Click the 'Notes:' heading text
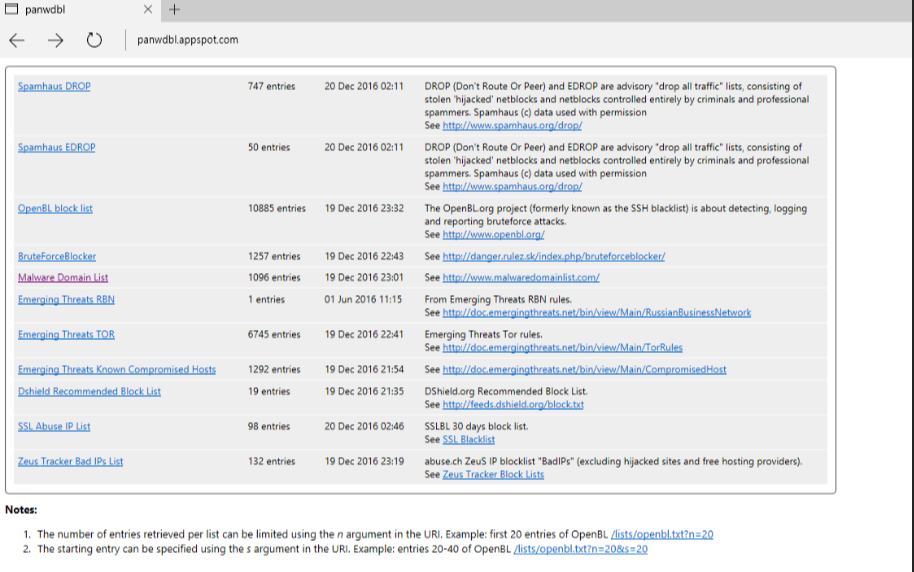The image size is (914, 572). pyautogui.click(x=21, y=510)
